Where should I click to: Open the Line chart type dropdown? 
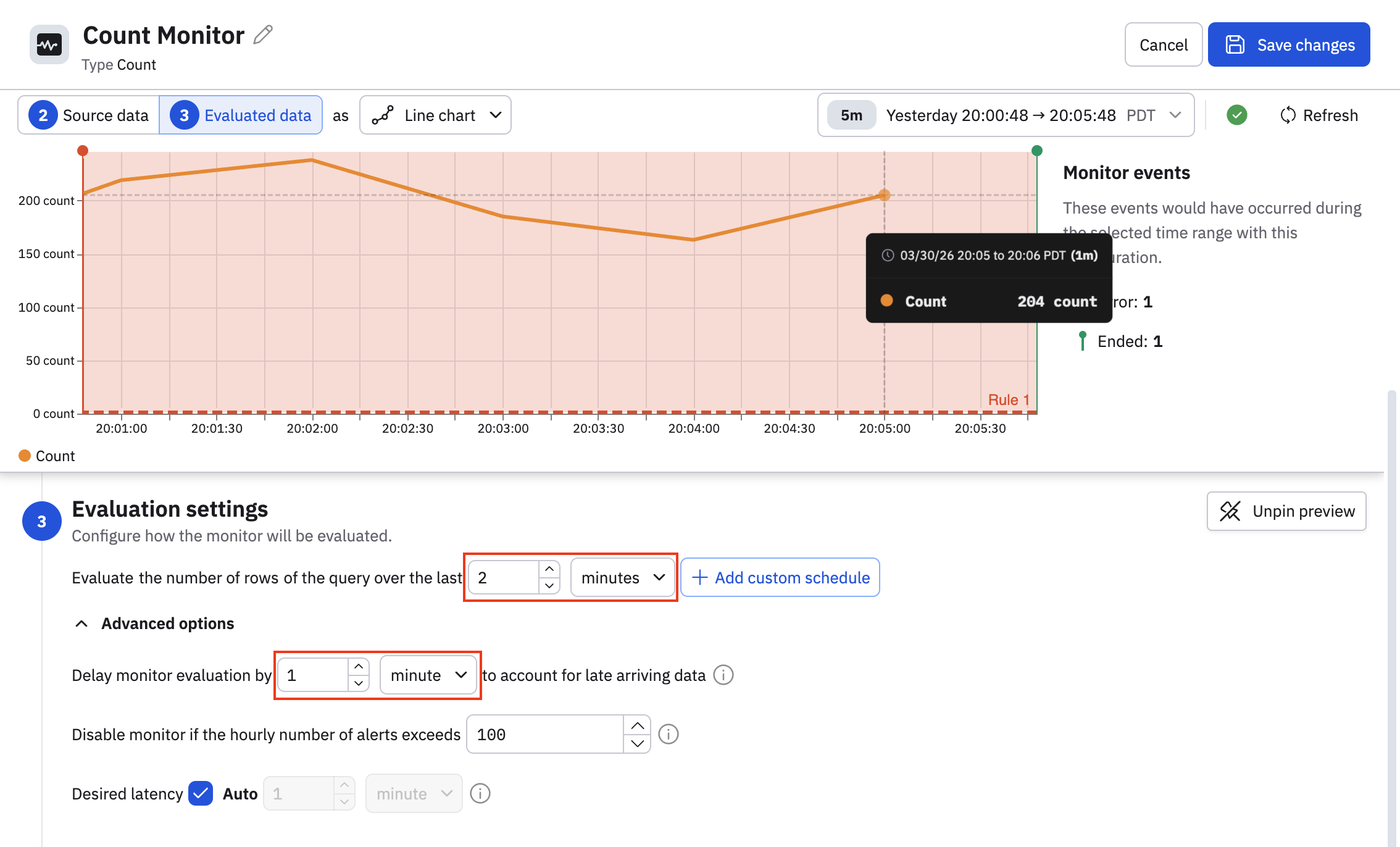[x=435, y=115]
